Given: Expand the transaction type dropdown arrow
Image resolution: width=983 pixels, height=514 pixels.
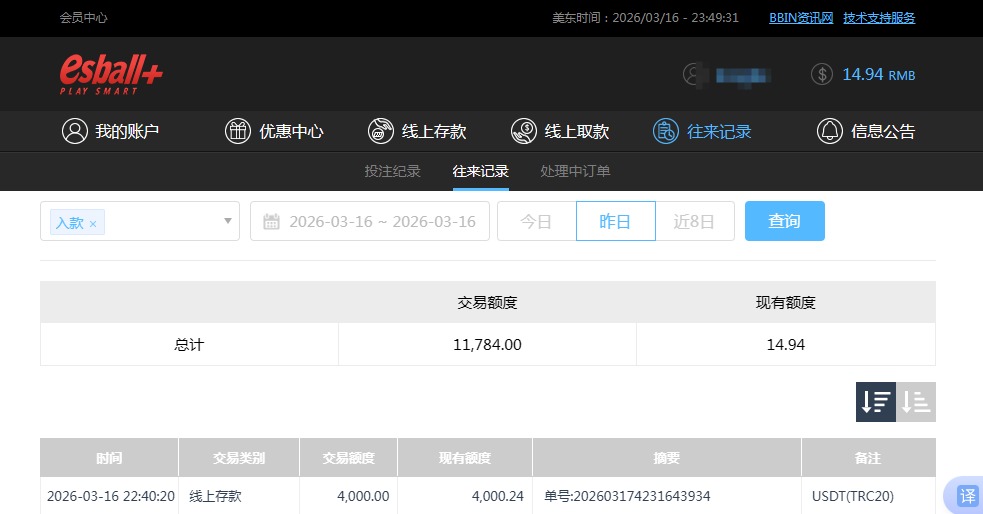Looking at the screenshot, I should tap(228, 221).
